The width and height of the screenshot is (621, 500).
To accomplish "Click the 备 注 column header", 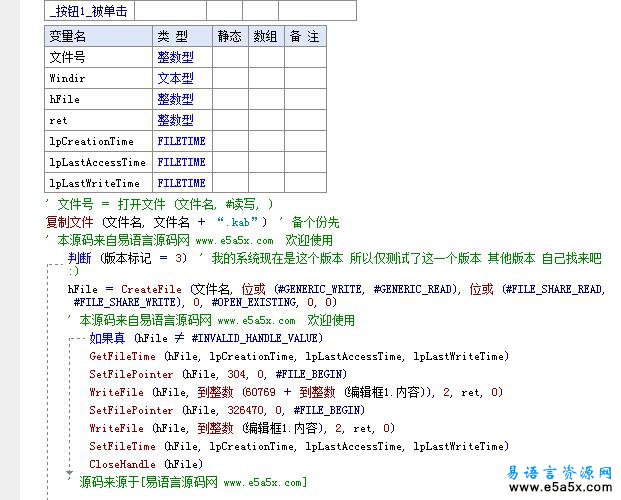I will (305, 36).
